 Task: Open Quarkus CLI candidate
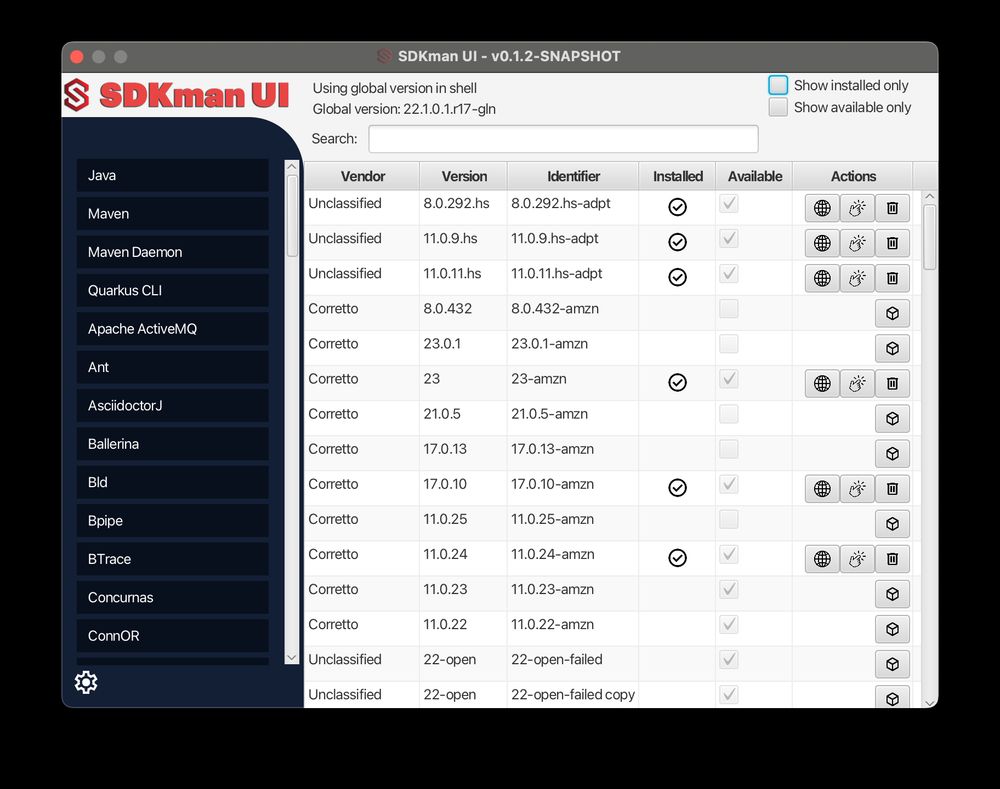click(x=172, y=290)
